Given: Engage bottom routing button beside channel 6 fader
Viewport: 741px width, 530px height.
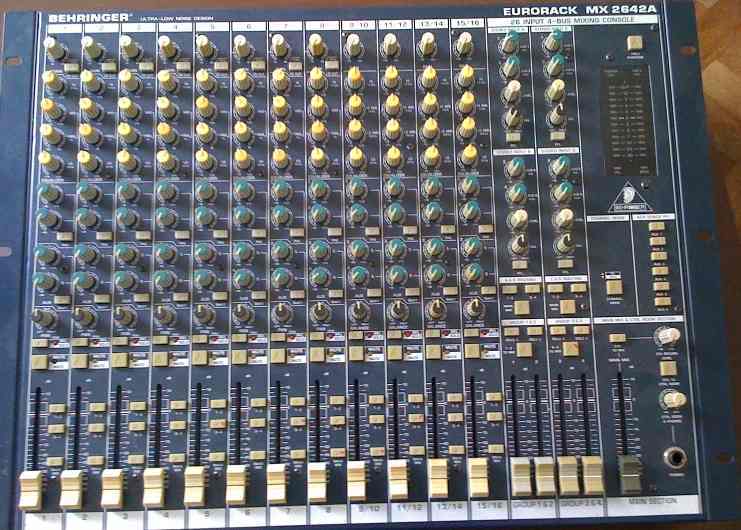Looking at the screenshot, I should [258, 455].
